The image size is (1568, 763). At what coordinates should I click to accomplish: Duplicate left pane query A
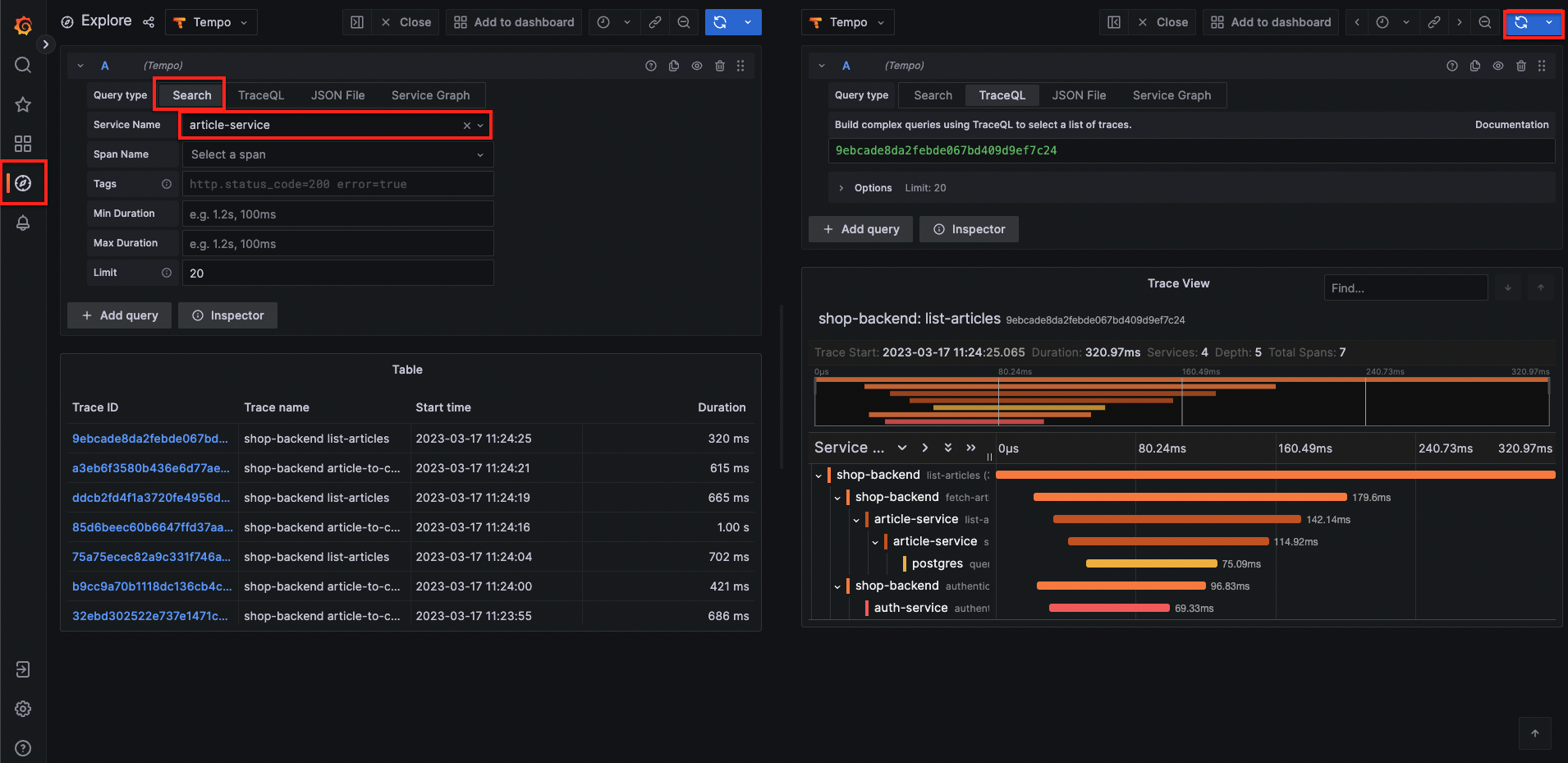674,66
